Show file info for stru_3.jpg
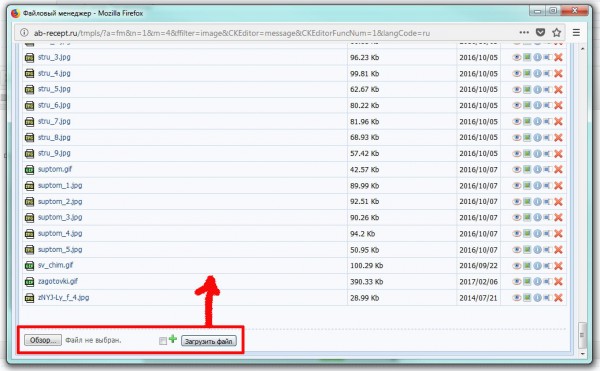 tap(537, 57)
